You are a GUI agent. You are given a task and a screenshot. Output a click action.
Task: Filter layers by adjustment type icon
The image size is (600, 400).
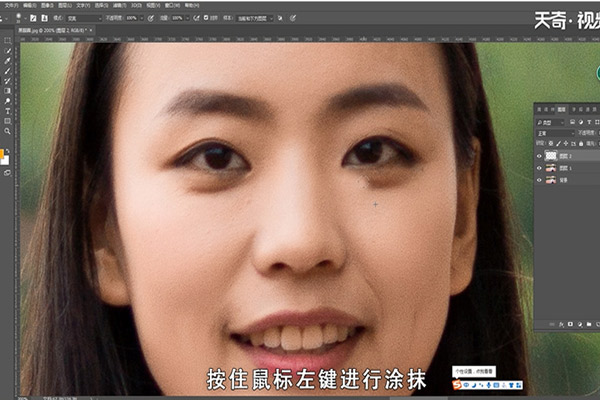(x=580, y=122)
